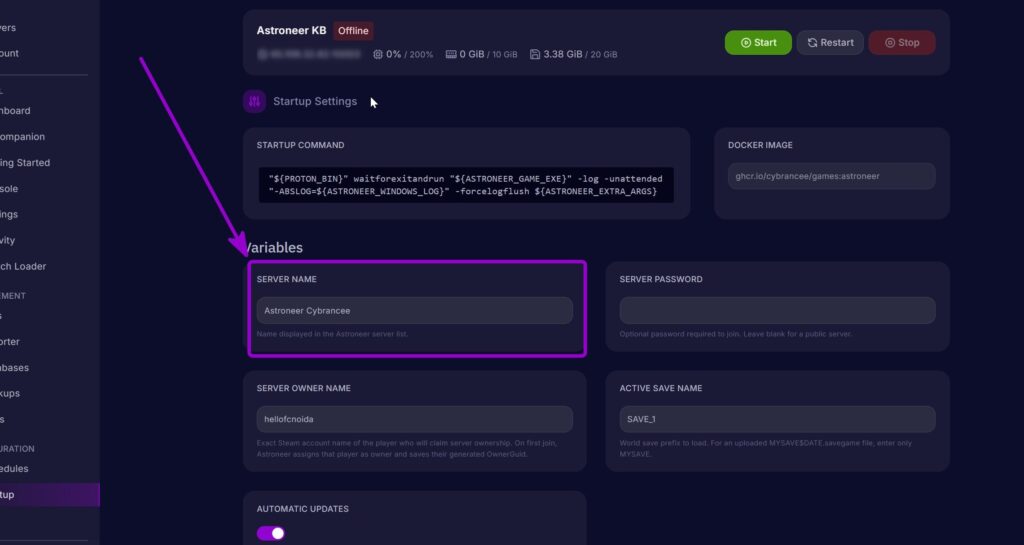This screenshot has height=545, width=1024.
Task: Click the Offline status badge
Action: pos(353,31)
